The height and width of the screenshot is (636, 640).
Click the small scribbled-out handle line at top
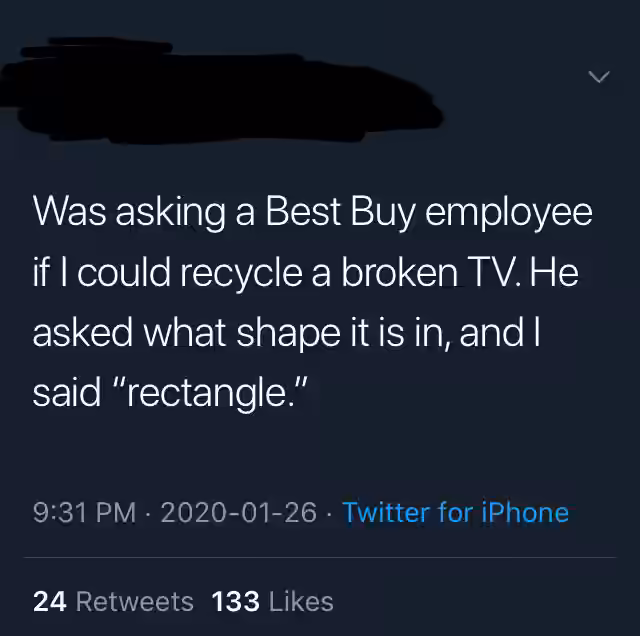(96, 47)
